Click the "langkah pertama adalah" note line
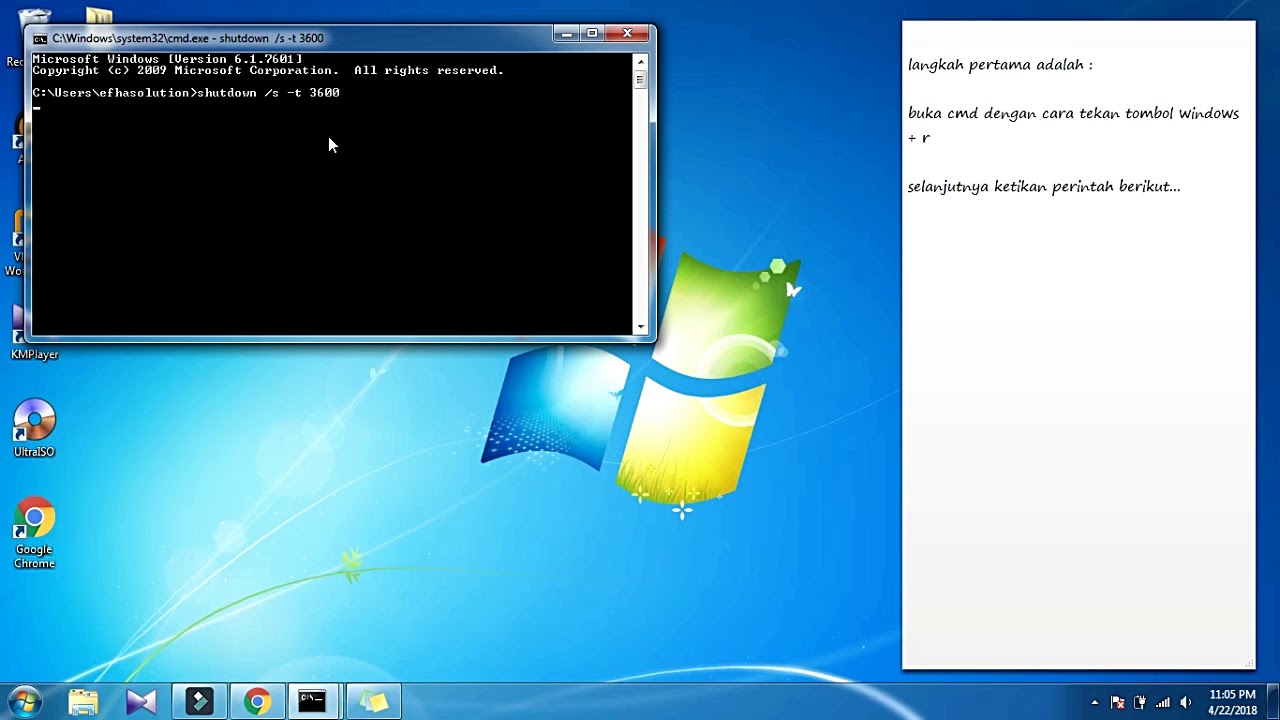The height and width of the screenshot is (720, 1280). click(x=1000, y=65)
